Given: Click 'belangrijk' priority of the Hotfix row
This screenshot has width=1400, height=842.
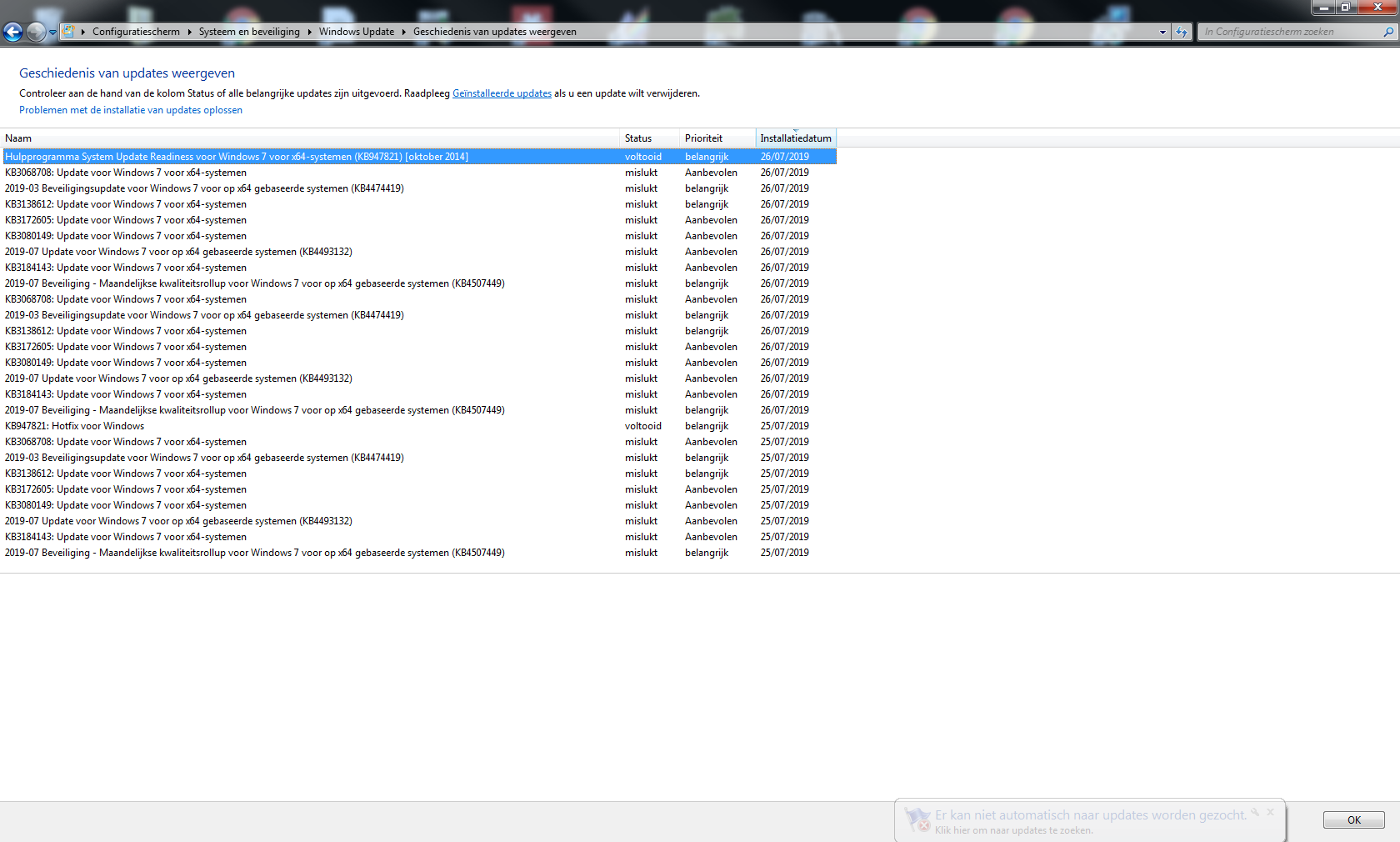Looking at the screenshot, I should 707,426.
